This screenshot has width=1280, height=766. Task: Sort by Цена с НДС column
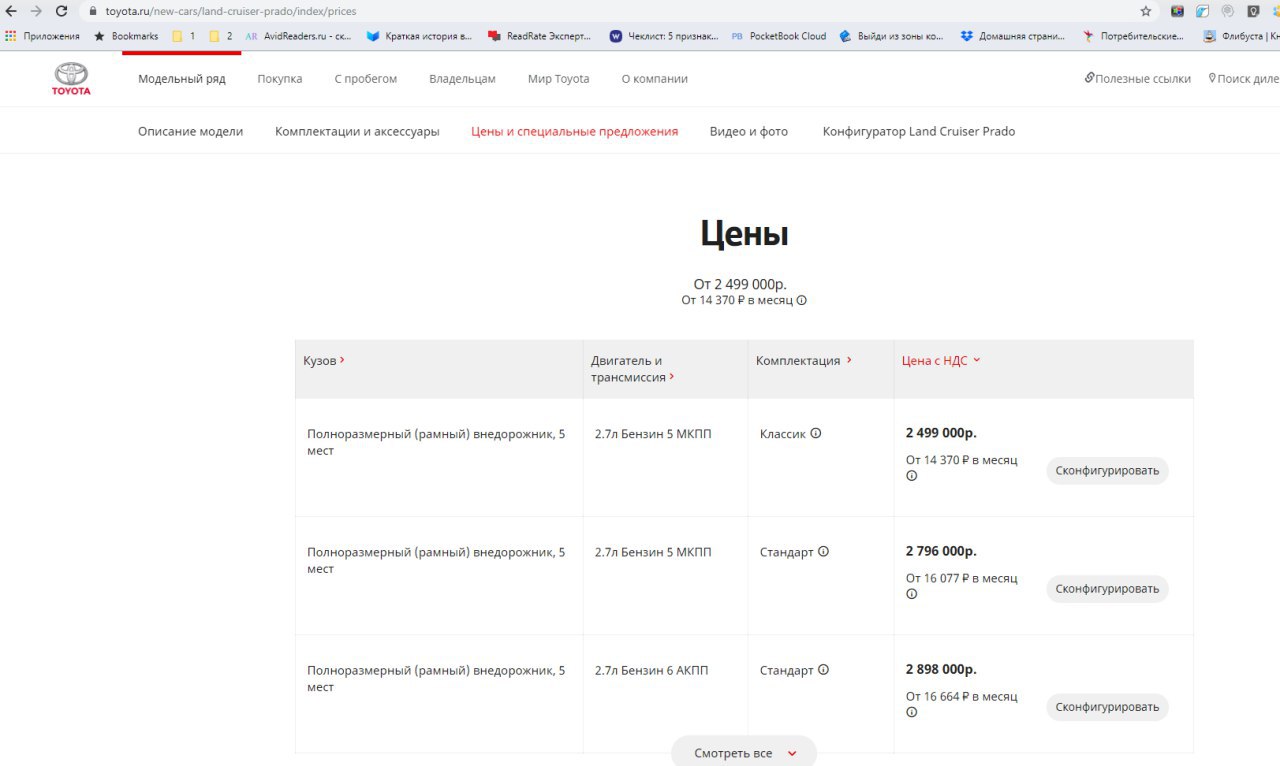pyautogui.click(x=941, y=361)
